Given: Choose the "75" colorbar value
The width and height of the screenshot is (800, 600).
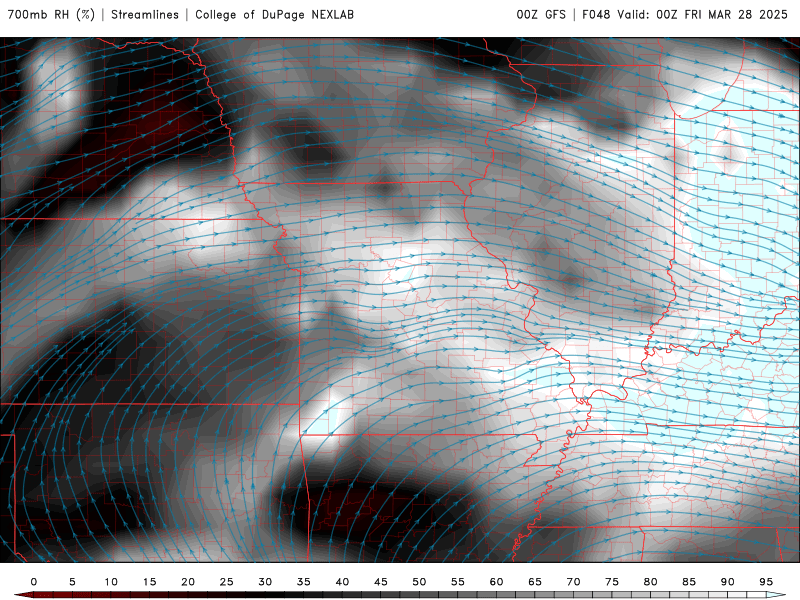Looking at the screenshot, I should [x=612, y=582].
